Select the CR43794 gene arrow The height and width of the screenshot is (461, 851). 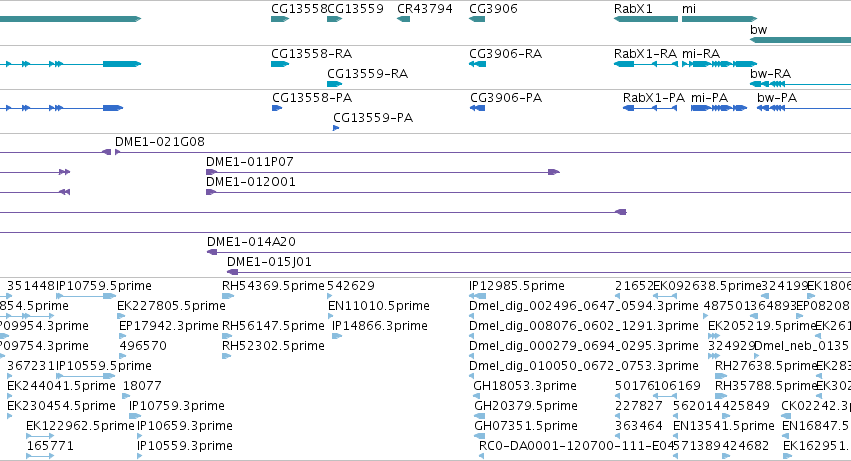click(x=404, y=19)
